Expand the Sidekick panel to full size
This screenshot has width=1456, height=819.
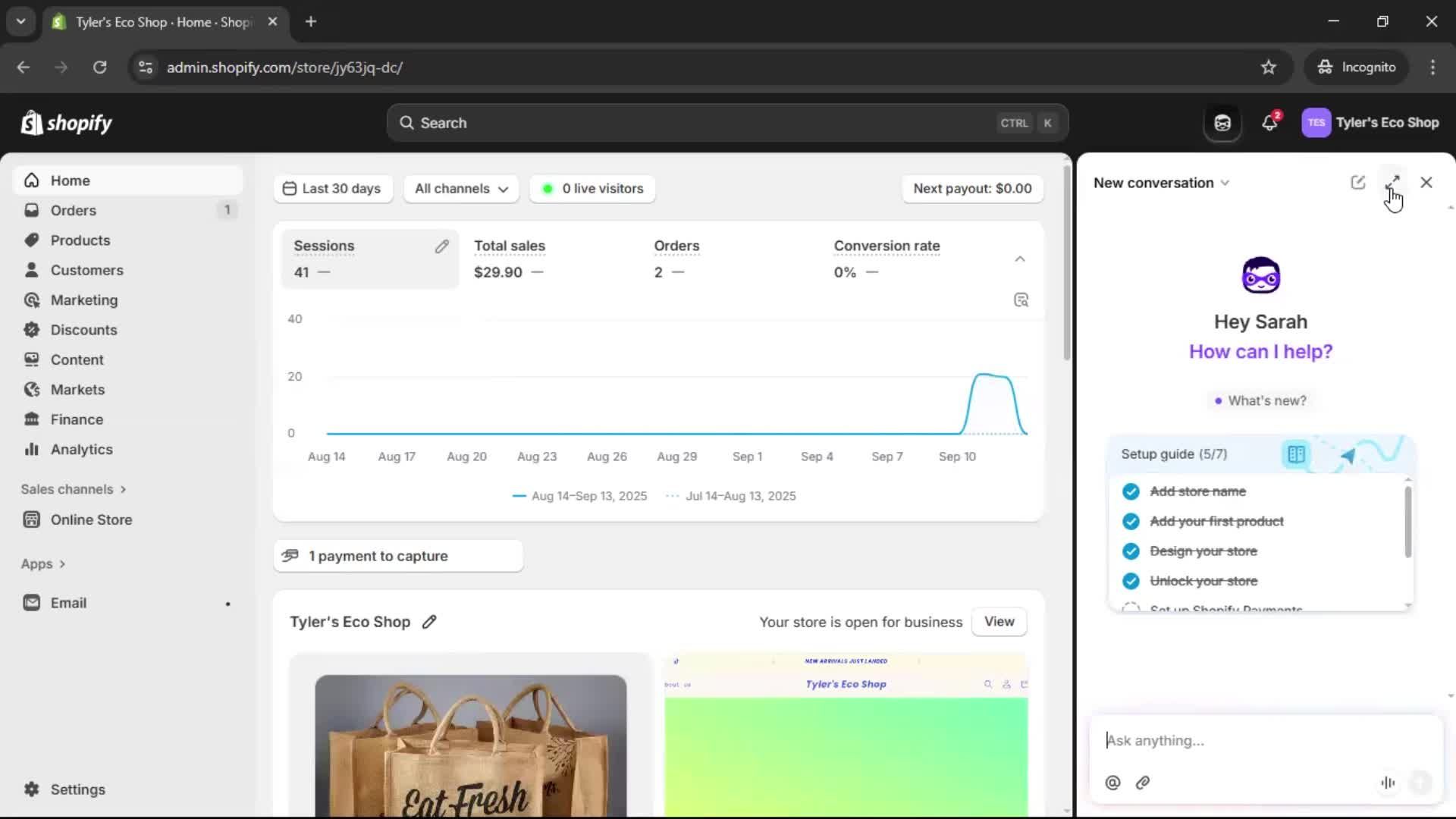tap(1392, 183)
